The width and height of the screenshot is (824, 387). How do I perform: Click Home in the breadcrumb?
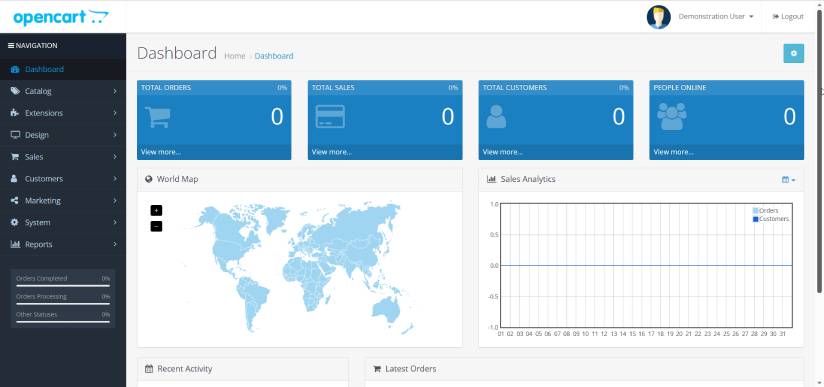234,56
